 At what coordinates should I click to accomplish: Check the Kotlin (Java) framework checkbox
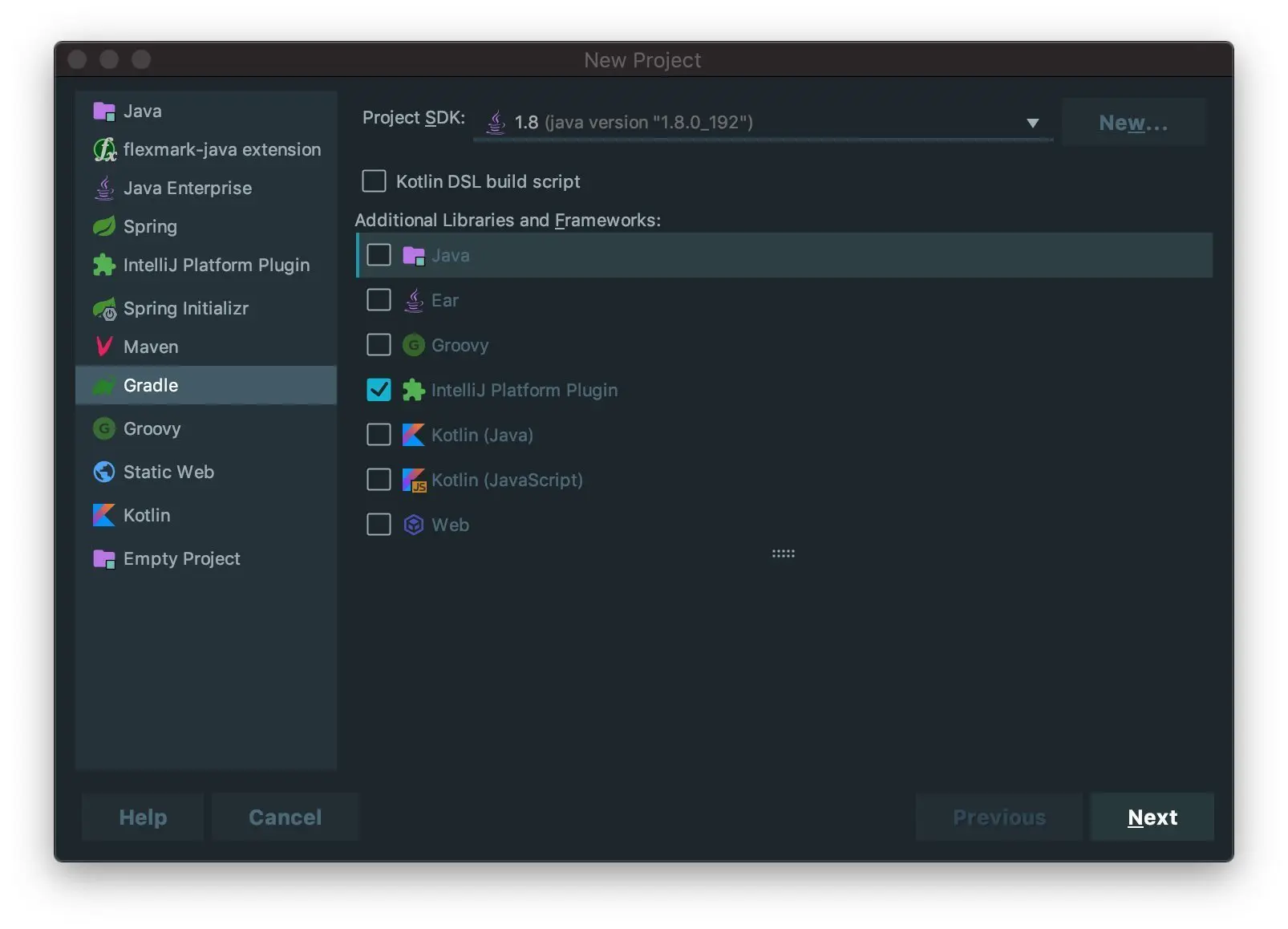379,435
